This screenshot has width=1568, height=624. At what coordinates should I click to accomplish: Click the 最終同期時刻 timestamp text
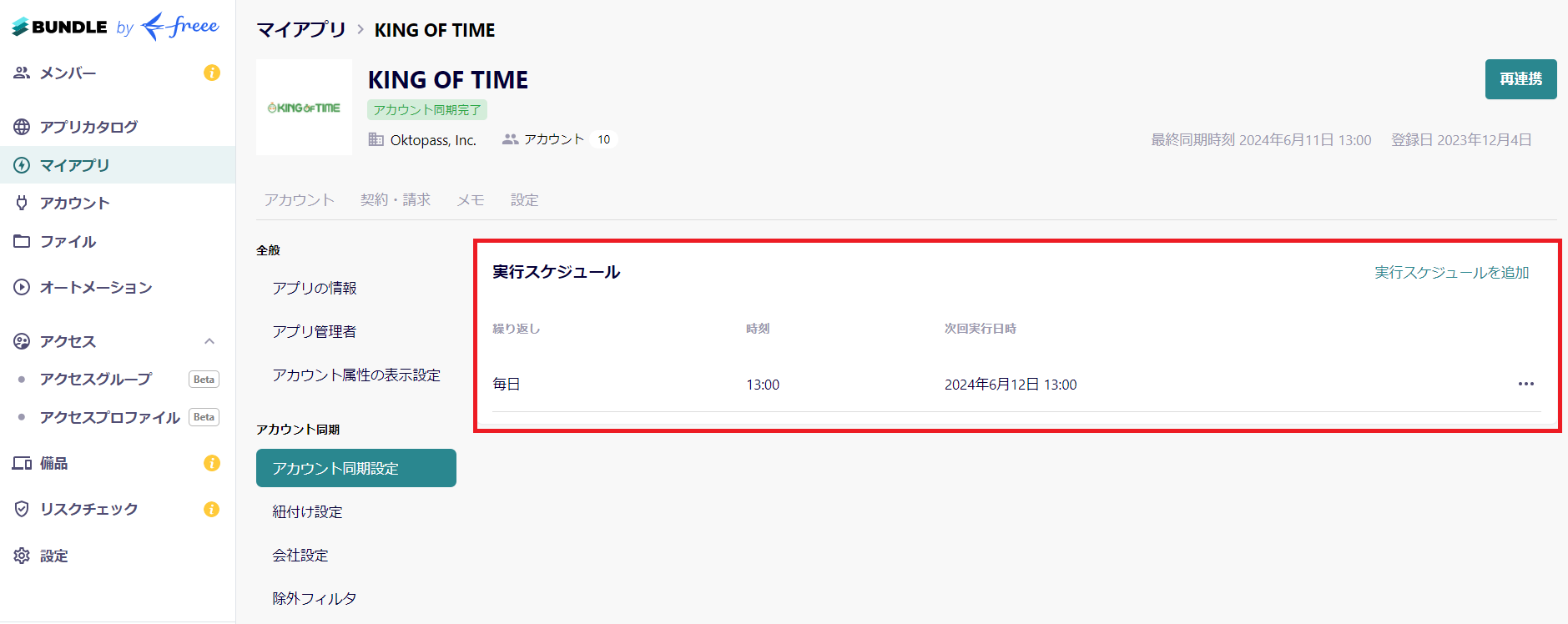[1262, 140]
